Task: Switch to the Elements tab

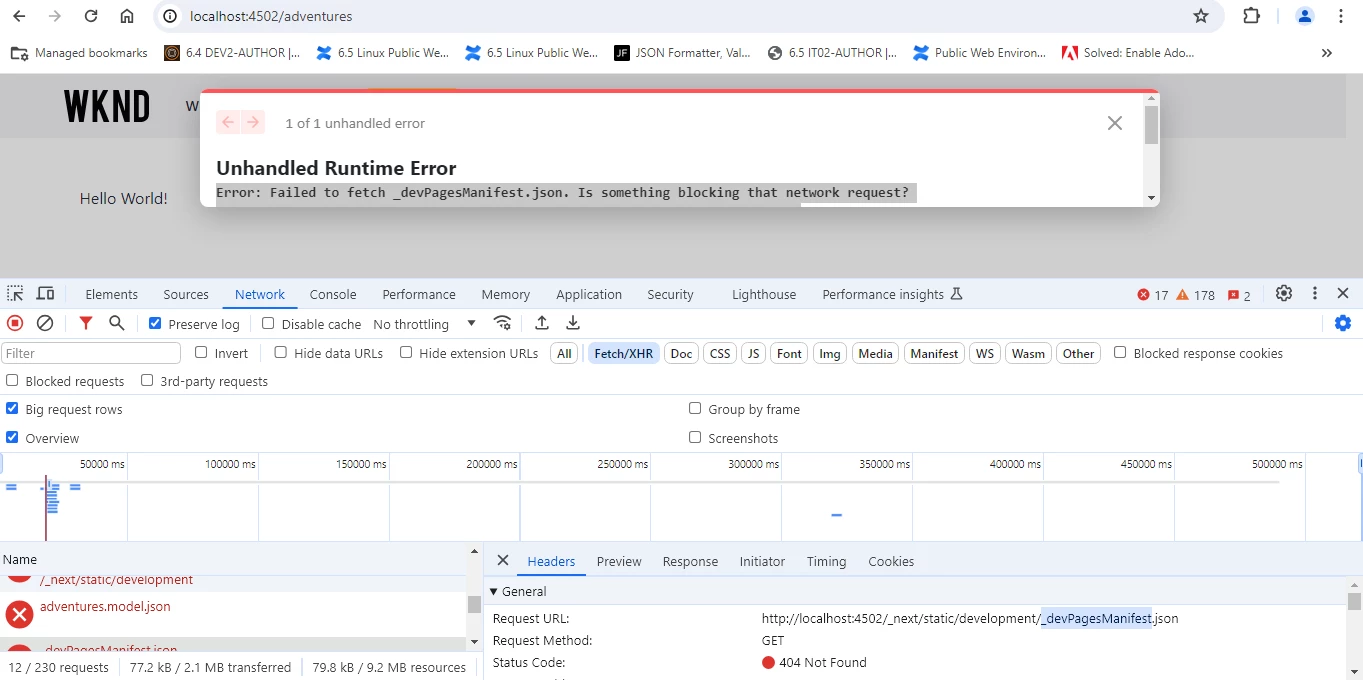Action: click(x=112, y=294)
